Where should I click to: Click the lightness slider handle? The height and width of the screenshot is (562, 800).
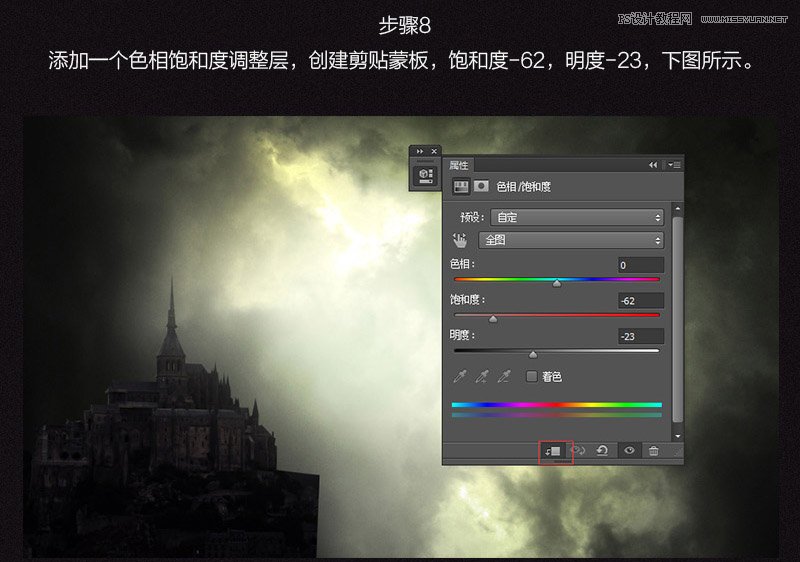[533, 354]
